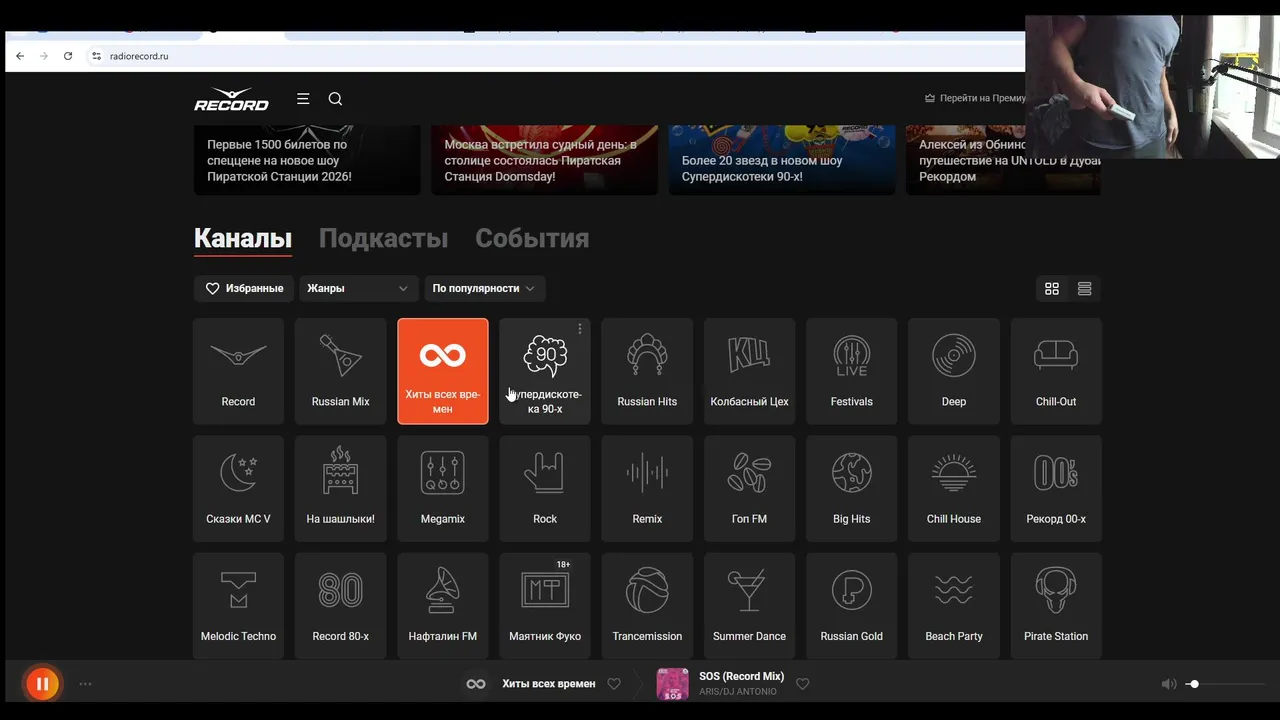Switch to list view of channels
This screenshot has width=1280, height=720.
point(1084,288)
